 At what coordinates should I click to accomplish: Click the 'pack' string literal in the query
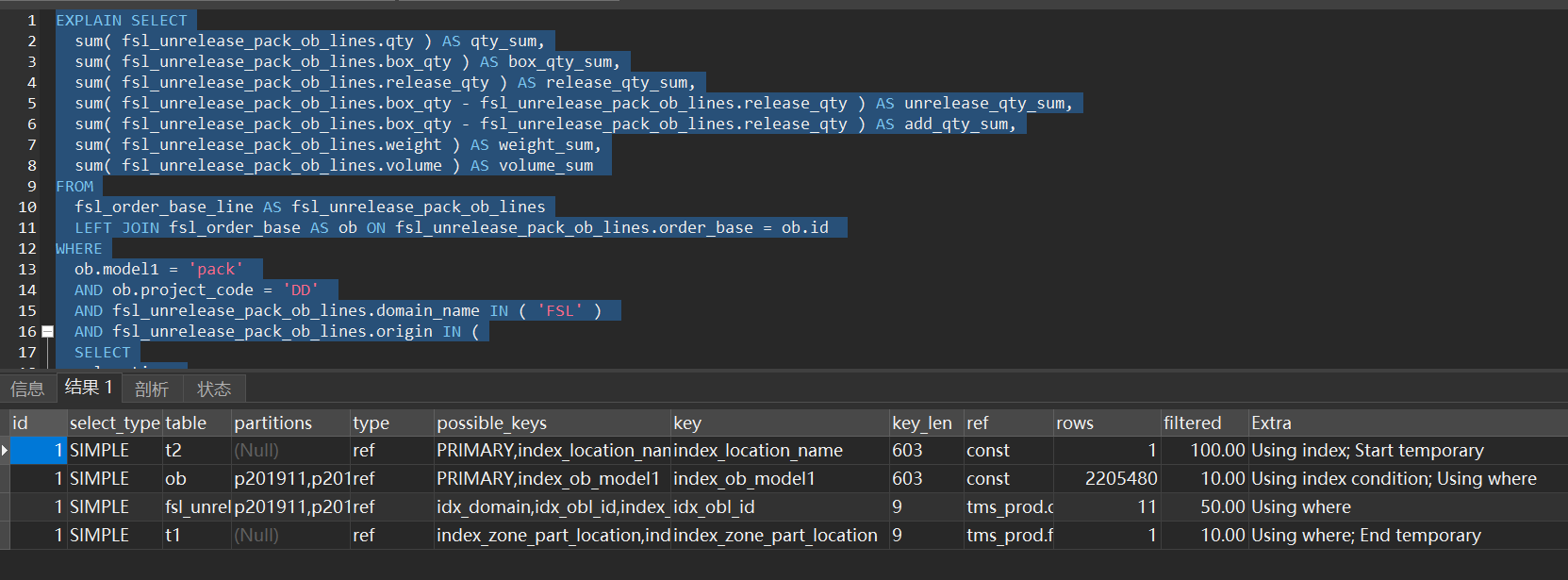coord(216,270)
